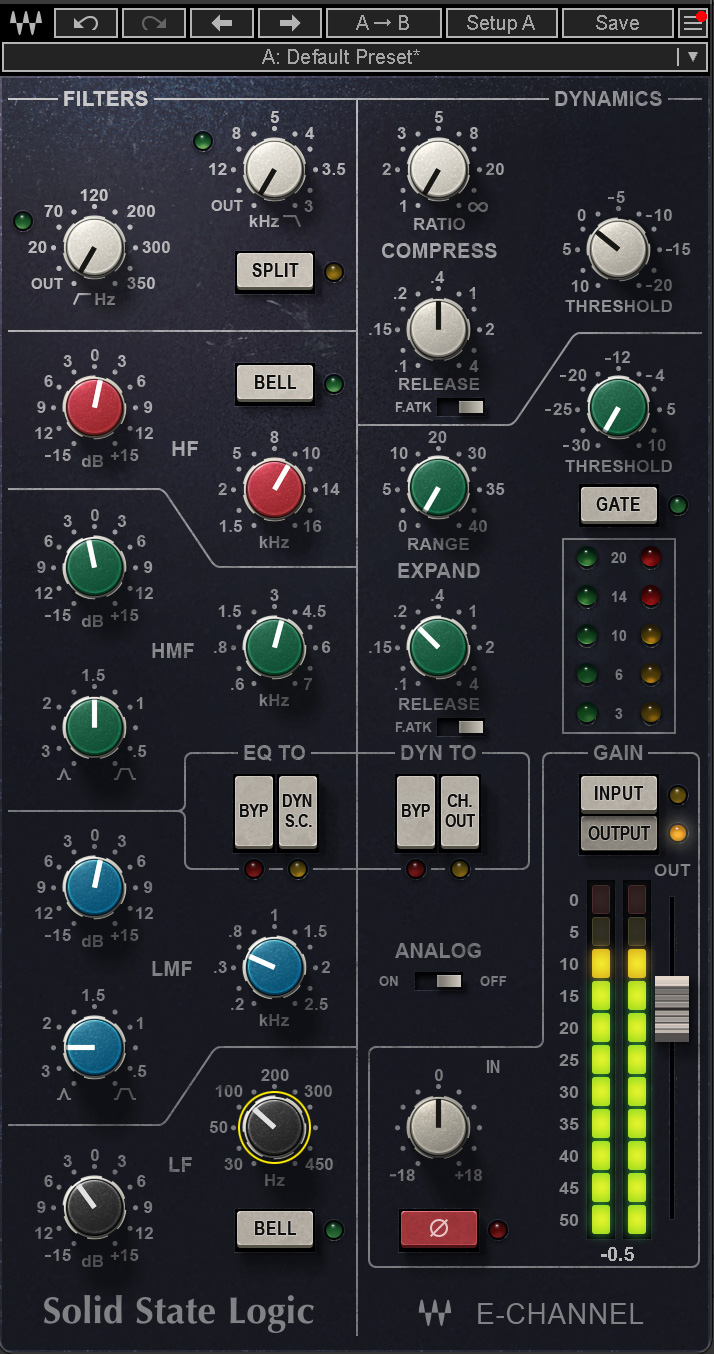Viewport: 714px width, 1354px height.
Task: Click the Waves logo icon
Action: (24, 22)
